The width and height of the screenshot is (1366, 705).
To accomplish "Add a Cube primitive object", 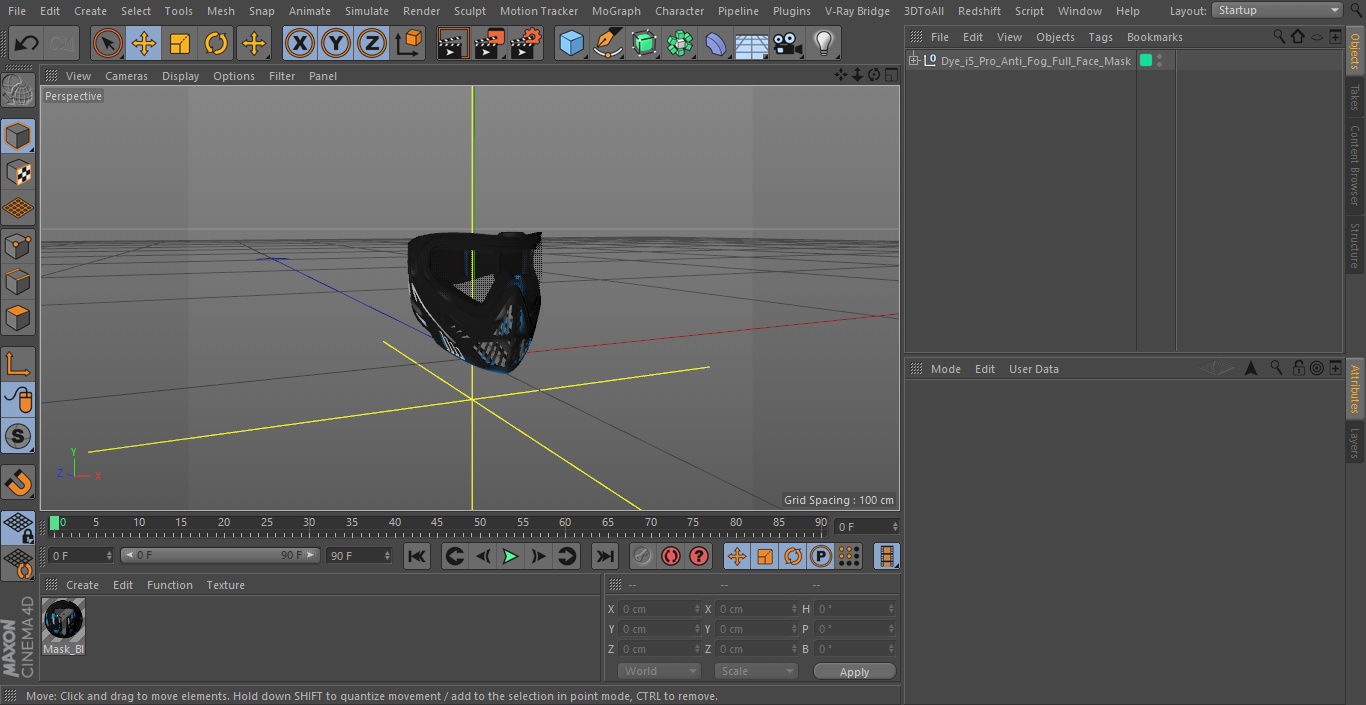I will click(x=571, y=43).
